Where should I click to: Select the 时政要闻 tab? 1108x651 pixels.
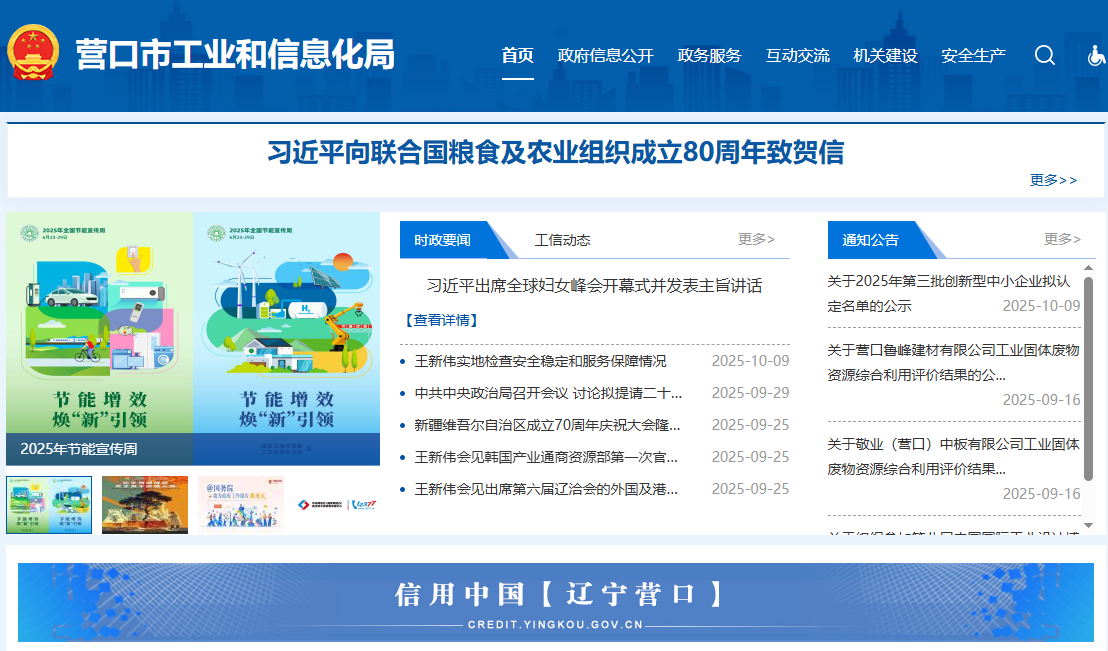[x=443, y=240]
